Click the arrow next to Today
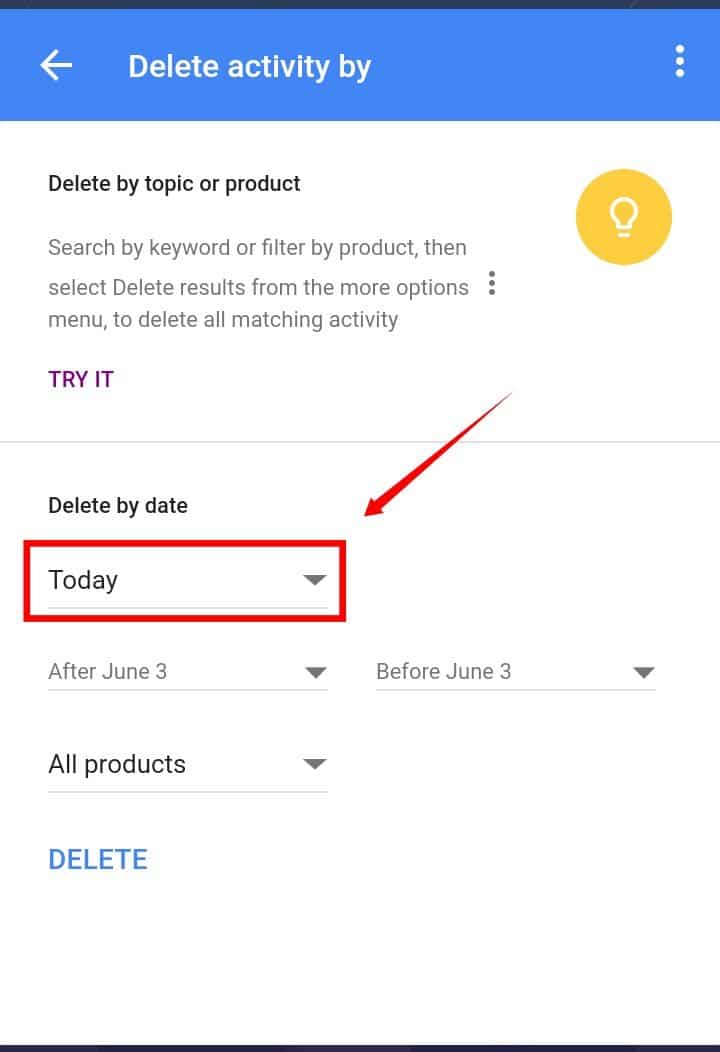Image resolution: width=720 pixels, height=1052 pixels. (314, 579)
